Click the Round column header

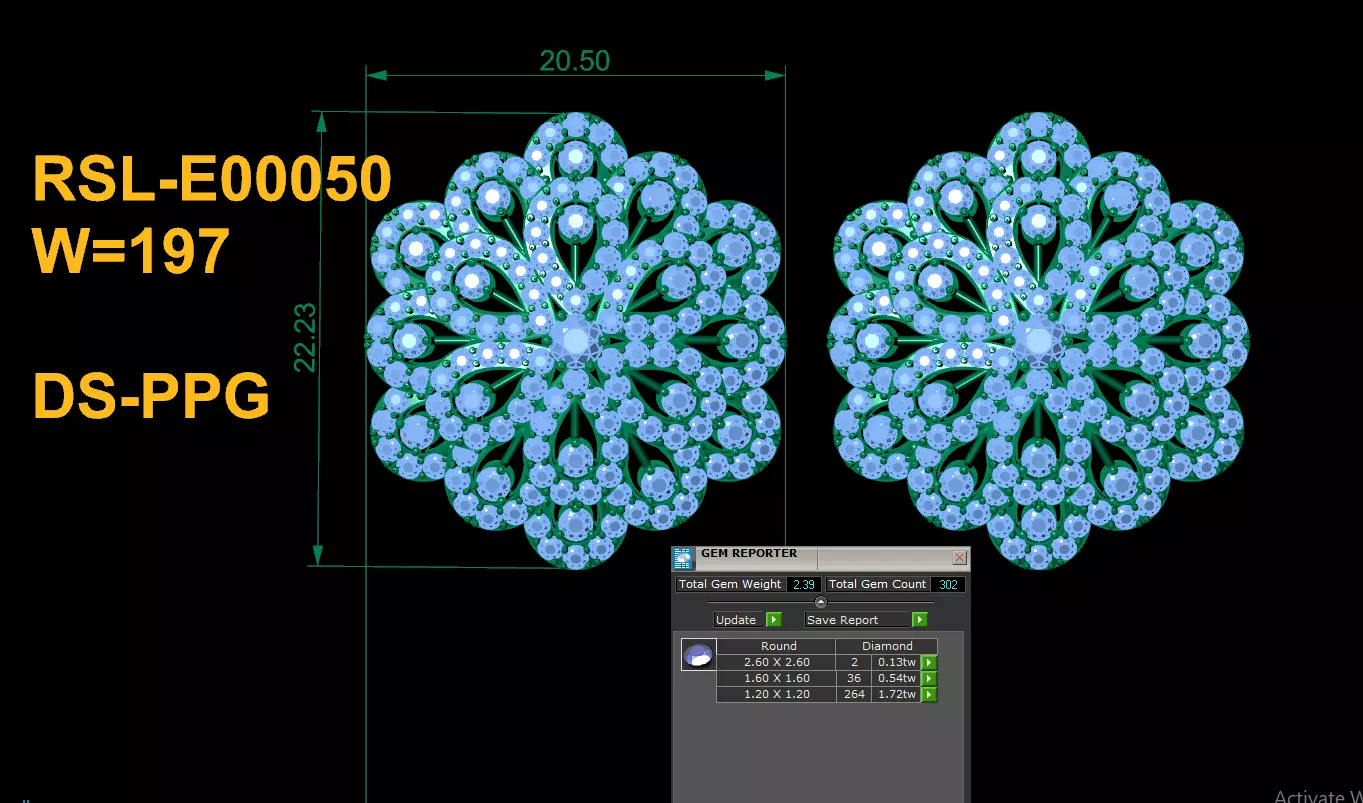[x=776, y=646]
